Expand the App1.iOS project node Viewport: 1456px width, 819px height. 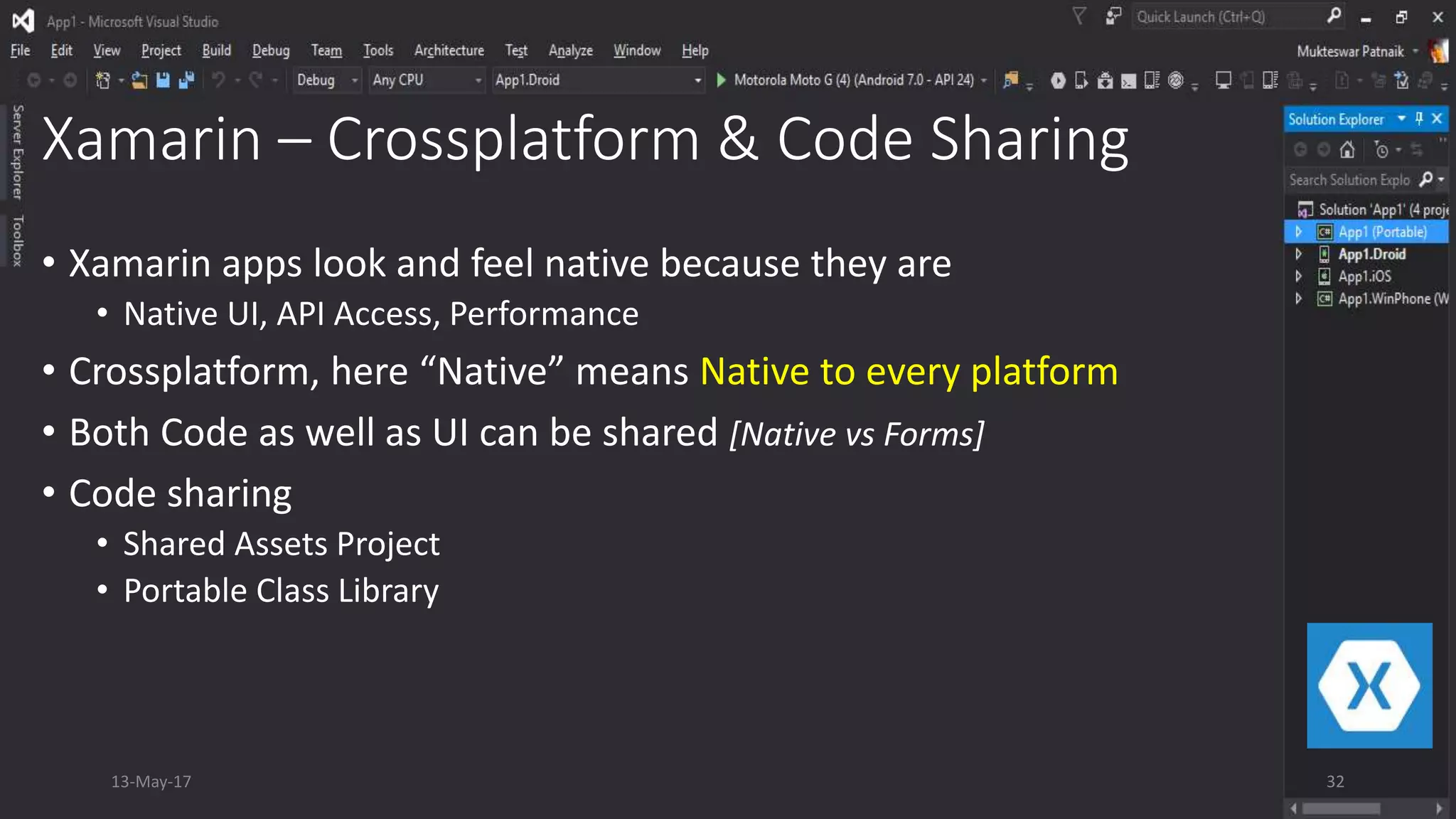pyautogui.click(x=1299, y=276)
